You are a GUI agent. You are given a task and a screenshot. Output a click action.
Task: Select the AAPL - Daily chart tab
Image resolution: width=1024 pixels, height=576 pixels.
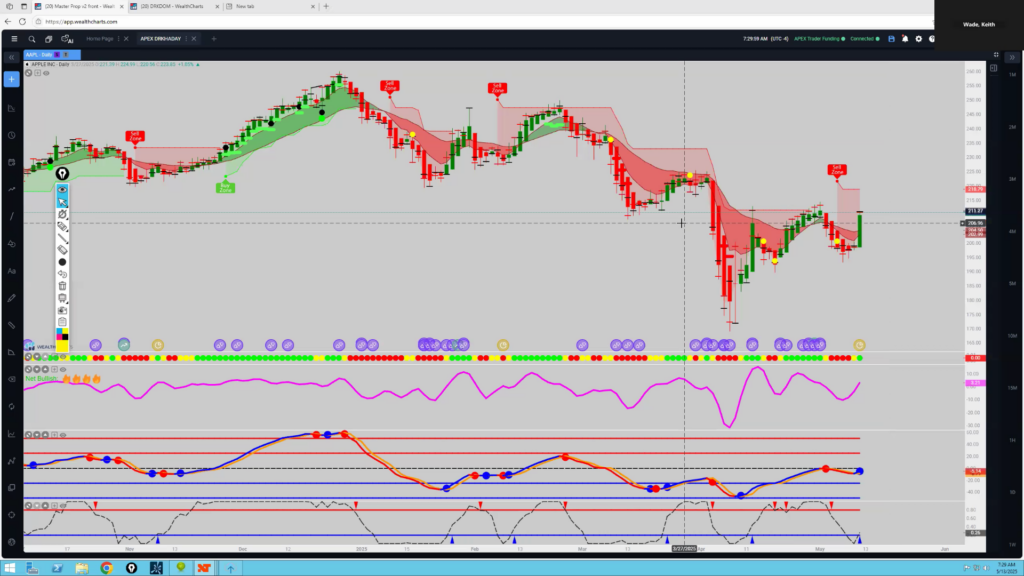point(52,55)
